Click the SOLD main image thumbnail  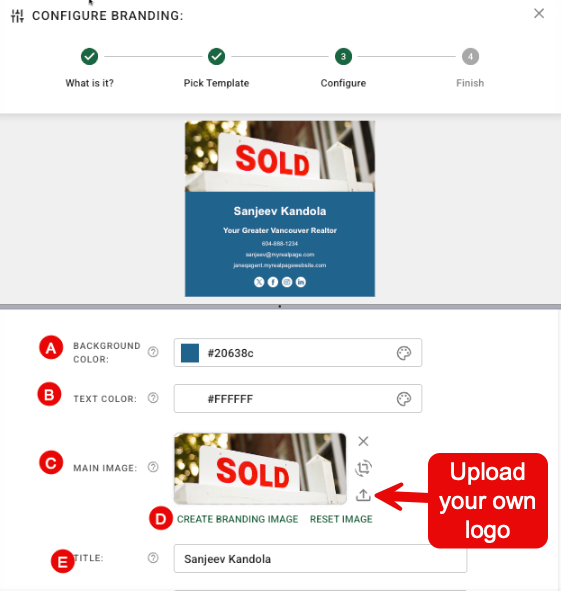(x=260, y=469)
